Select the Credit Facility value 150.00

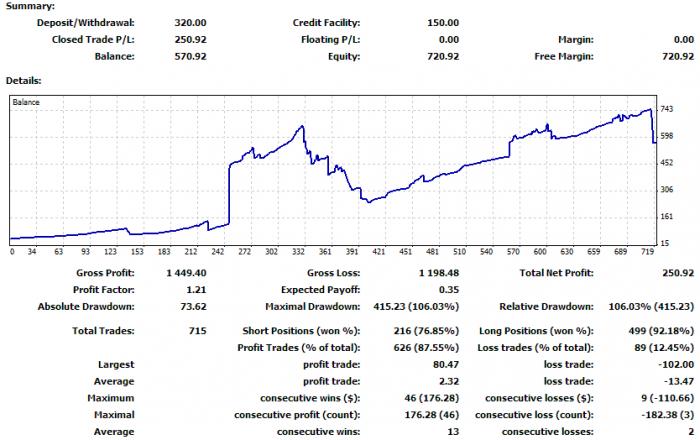tap(443, 23)
